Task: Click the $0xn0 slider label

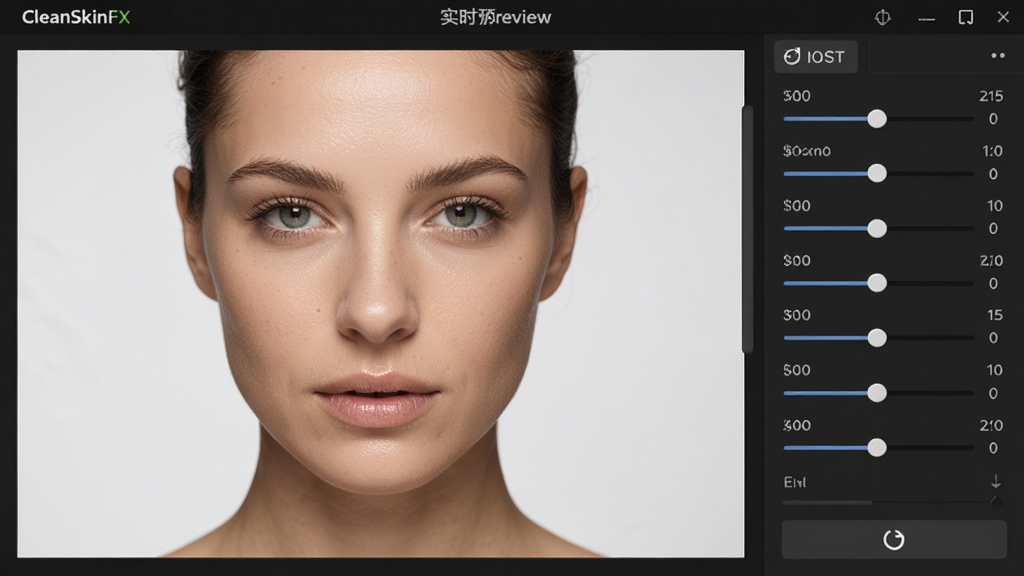Action: coord(807,151)
